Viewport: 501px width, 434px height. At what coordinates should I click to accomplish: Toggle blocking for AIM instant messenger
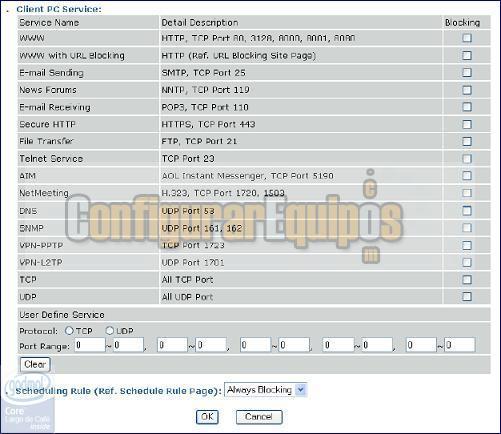click(467, 176)
